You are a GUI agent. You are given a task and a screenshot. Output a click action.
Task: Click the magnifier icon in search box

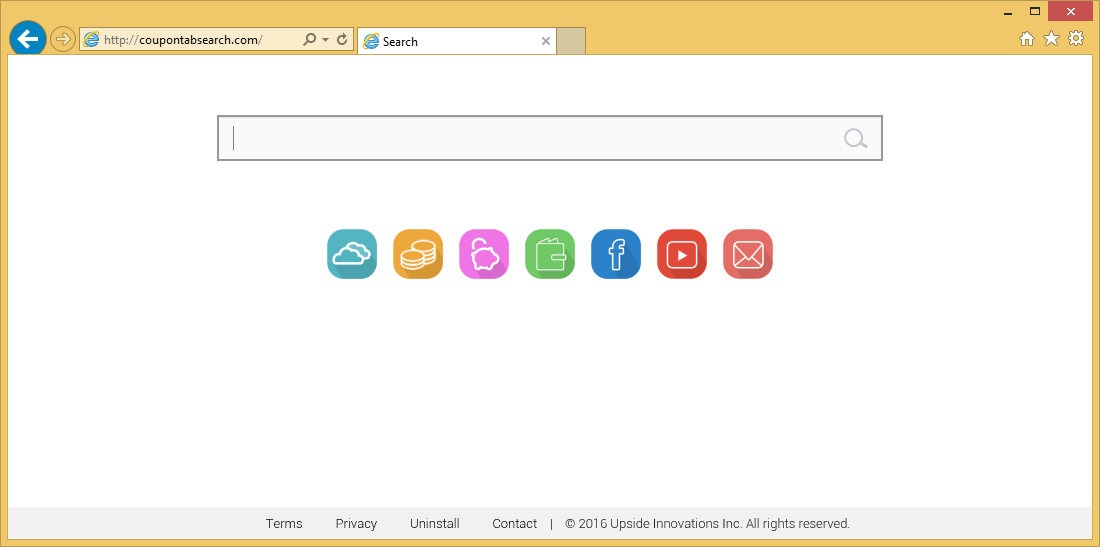pyautogui.click(x=855, y=138)
